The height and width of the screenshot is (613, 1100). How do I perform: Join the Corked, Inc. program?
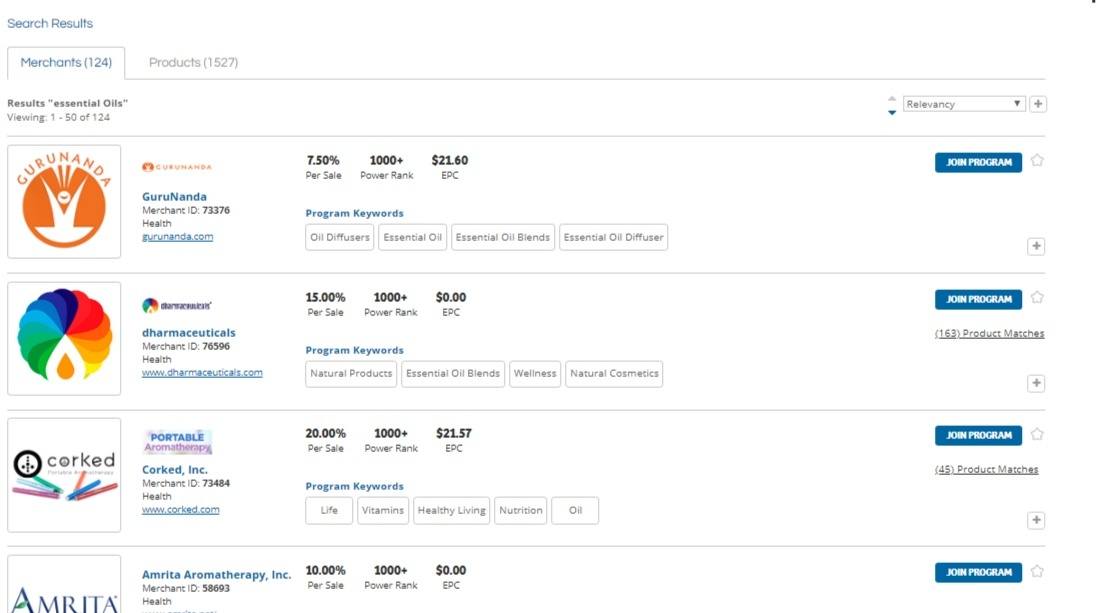pos(978,436)
